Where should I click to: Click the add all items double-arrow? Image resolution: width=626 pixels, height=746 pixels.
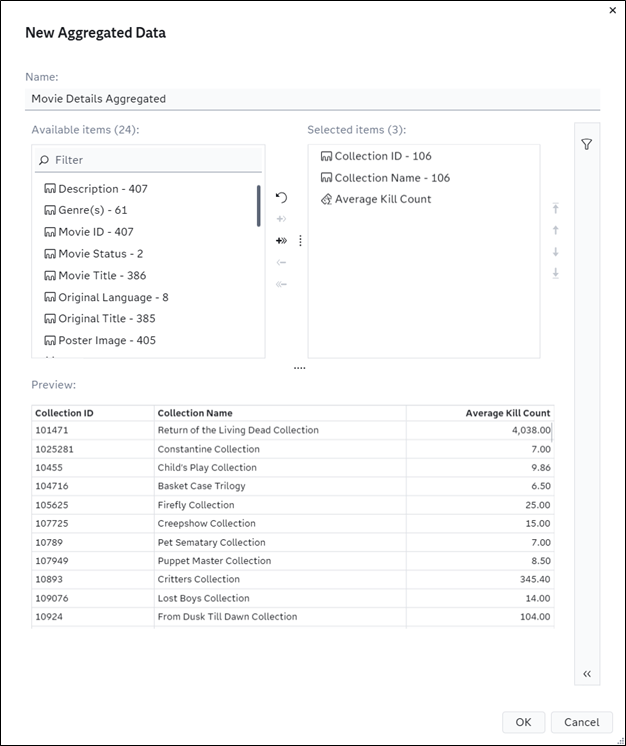pos(281,241)
